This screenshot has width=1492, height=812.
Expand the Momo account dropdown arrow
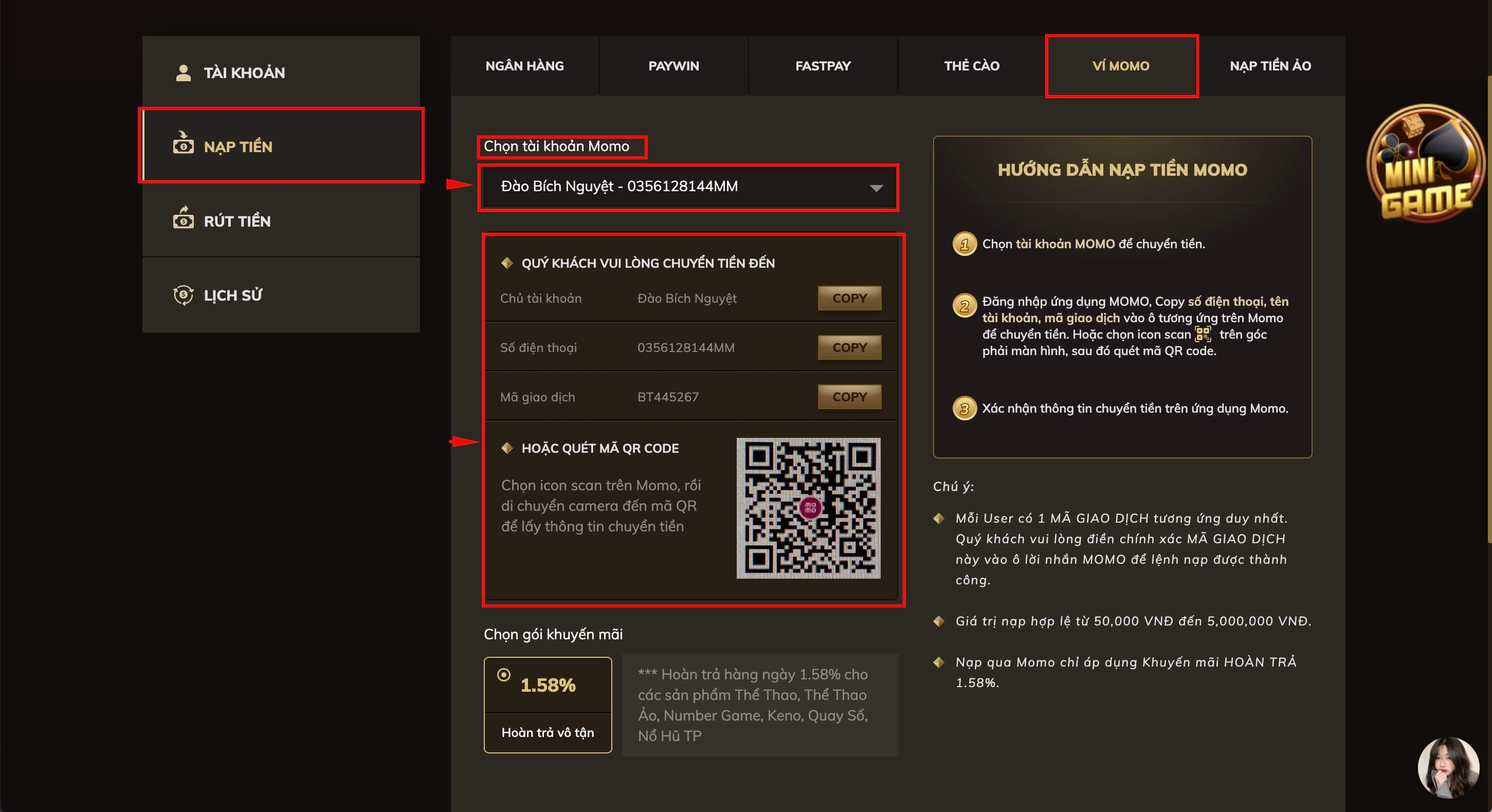[x=876, y=188]
